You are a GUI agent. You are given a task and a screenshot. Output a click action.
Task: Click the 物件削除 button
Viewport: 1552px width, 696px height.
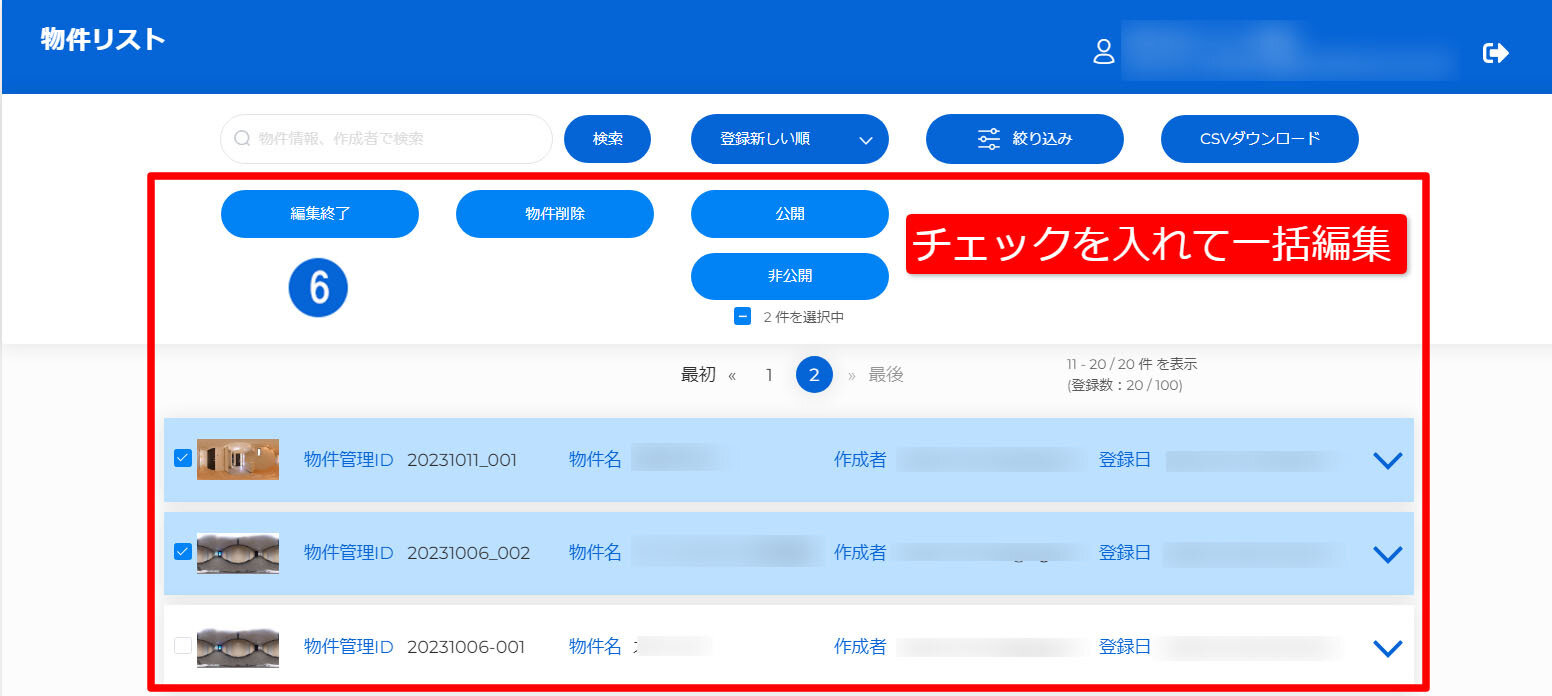tap(554, 214)
